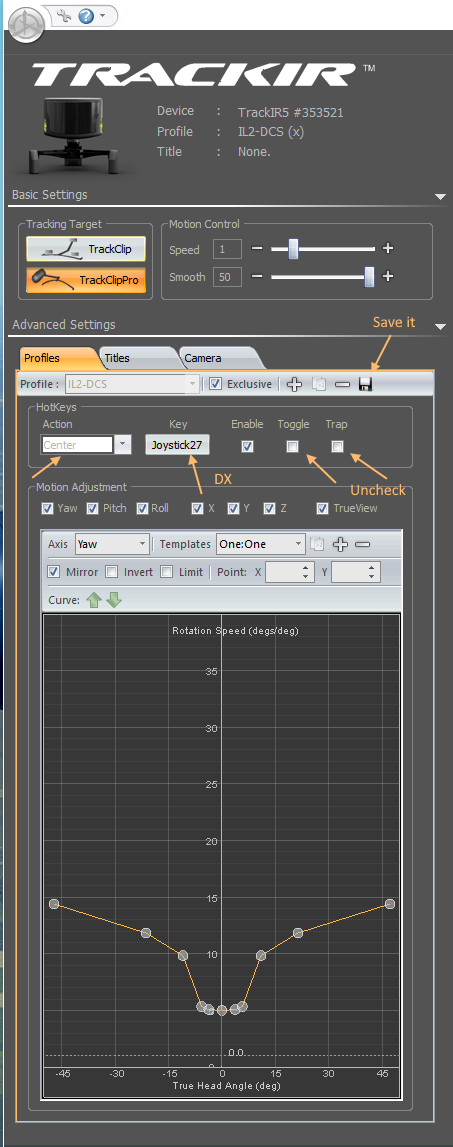Increase Smooth with the plus button
453x1147 pixels.
click(388, 277)
